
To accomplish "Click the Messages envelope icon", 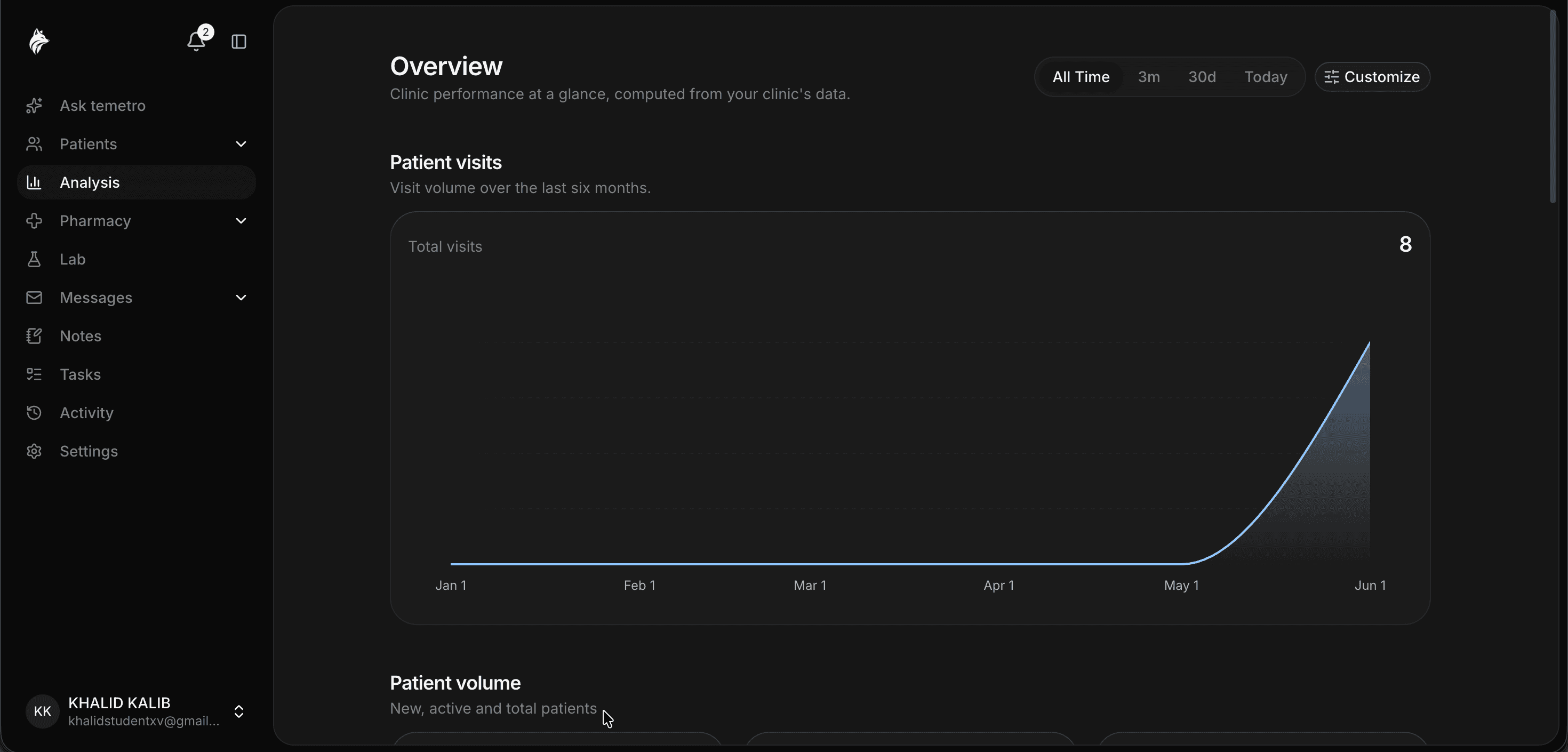I will [34, 297].
